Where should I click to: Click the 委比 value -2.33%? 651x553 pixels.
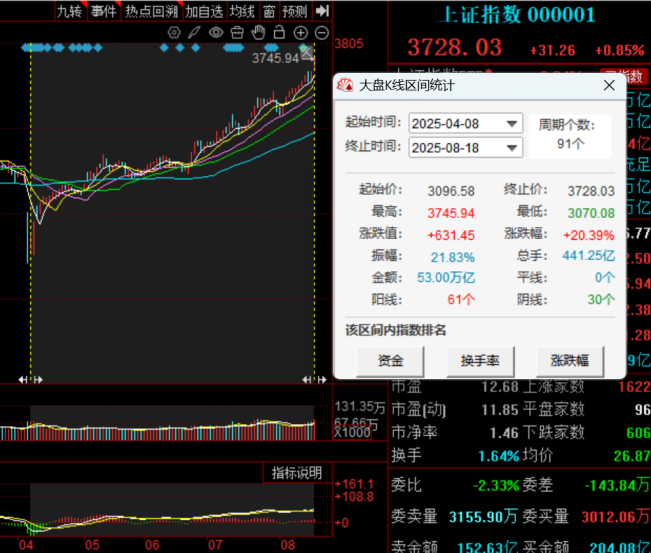coord(496,485)
